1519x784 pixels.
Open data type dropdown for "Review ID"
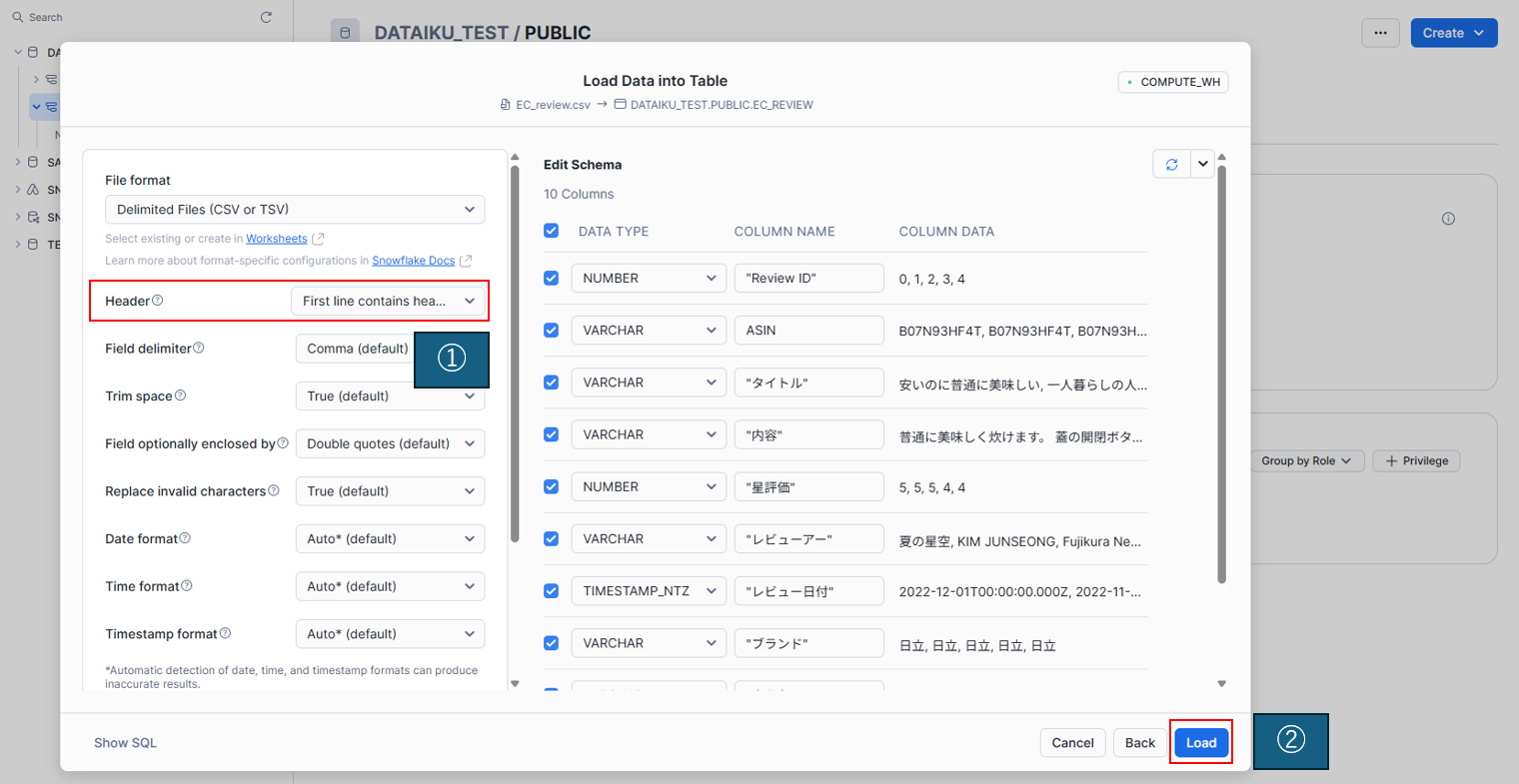point(649,279)
